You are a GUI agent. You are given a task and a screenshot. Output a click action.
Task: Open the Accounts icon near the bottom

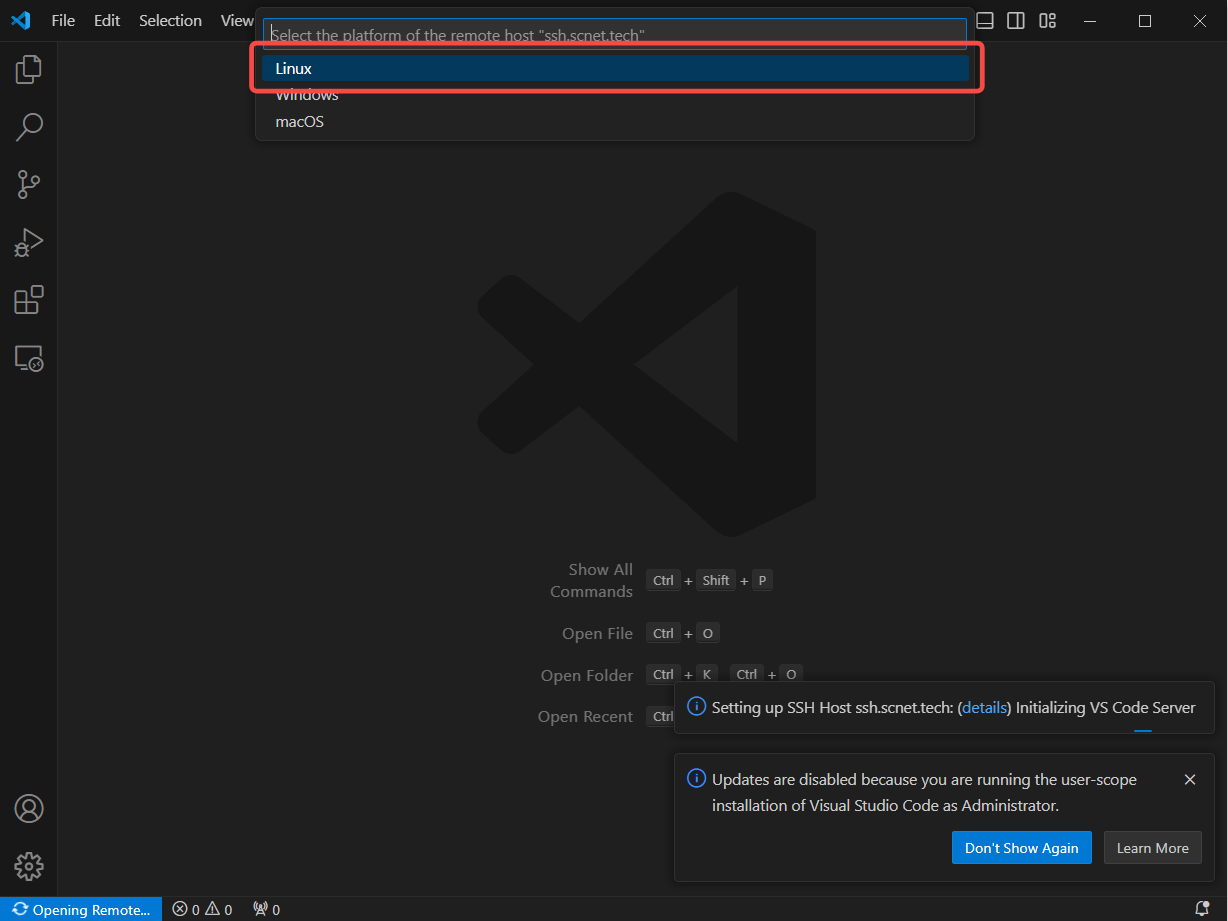28,808
